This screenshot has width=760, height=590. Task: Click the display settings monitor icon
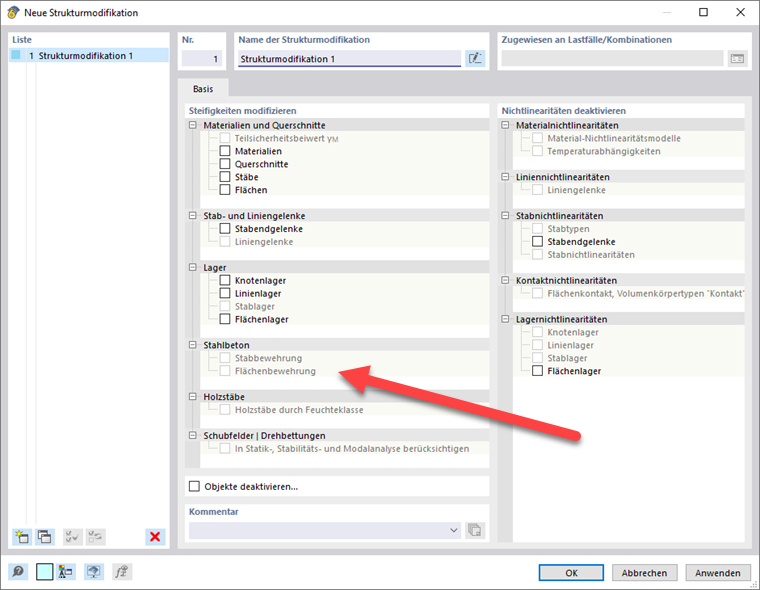(x=93, y=573)
